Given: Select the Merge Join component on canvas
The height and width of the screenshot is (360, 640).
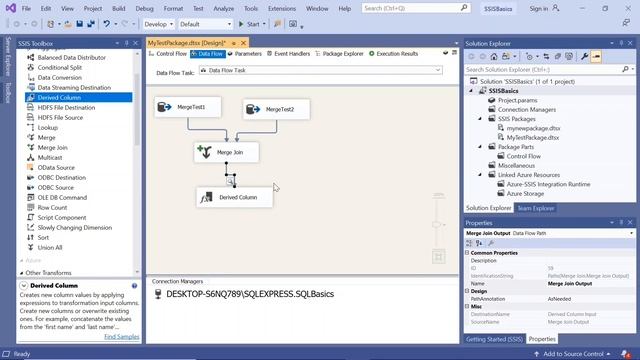Looking at the screenshot, I should (x=226, y=152).
